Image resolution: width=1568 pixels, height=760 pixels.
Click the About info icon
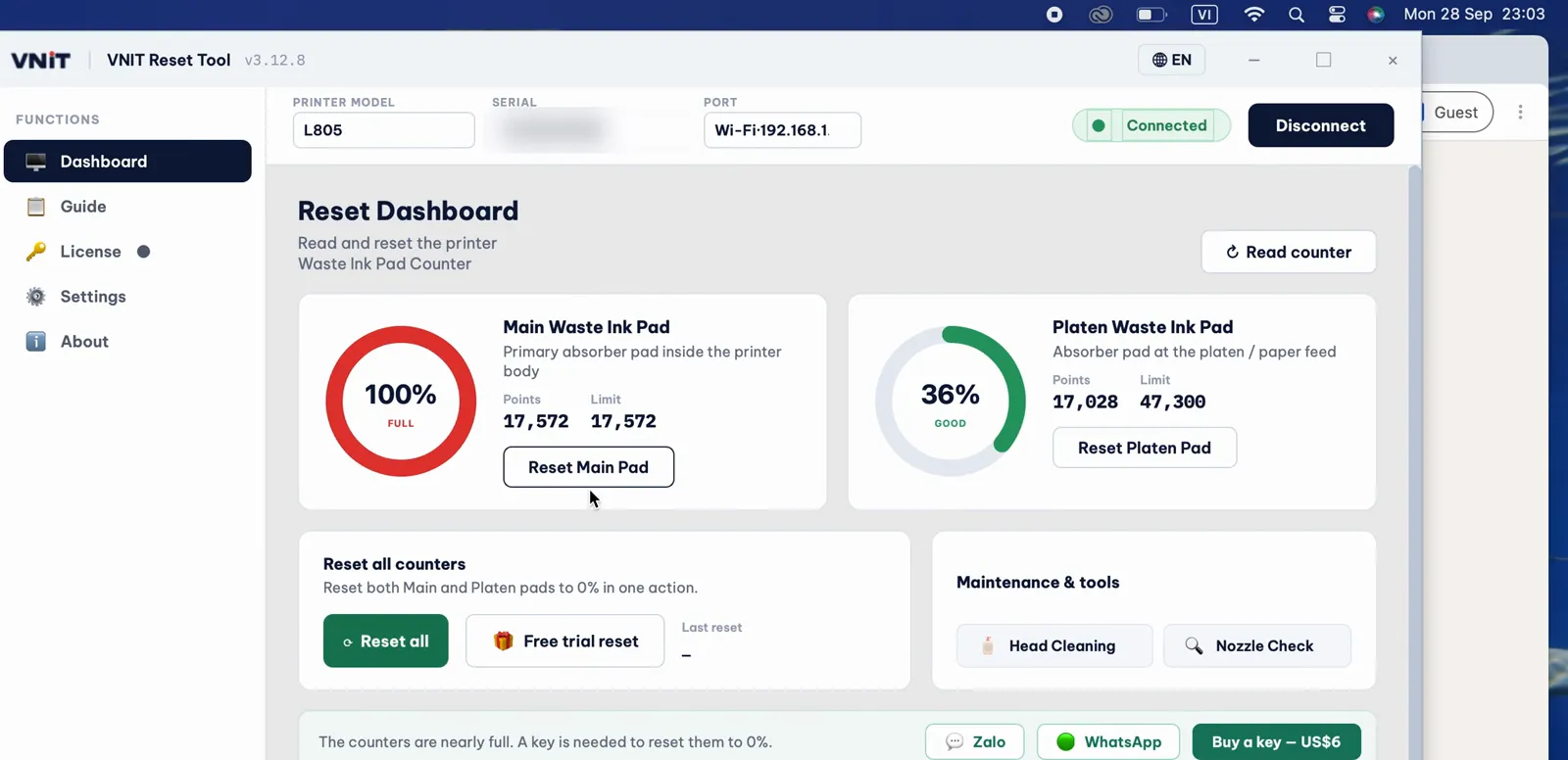36,342
